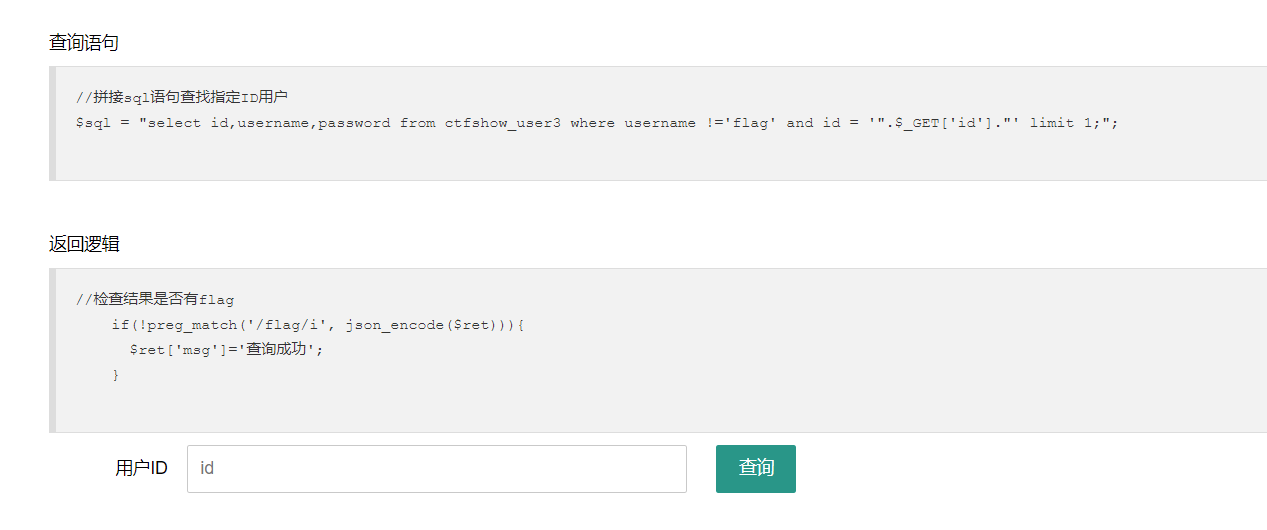Click the //检查结果是否有flag comment line

point(155,299)
